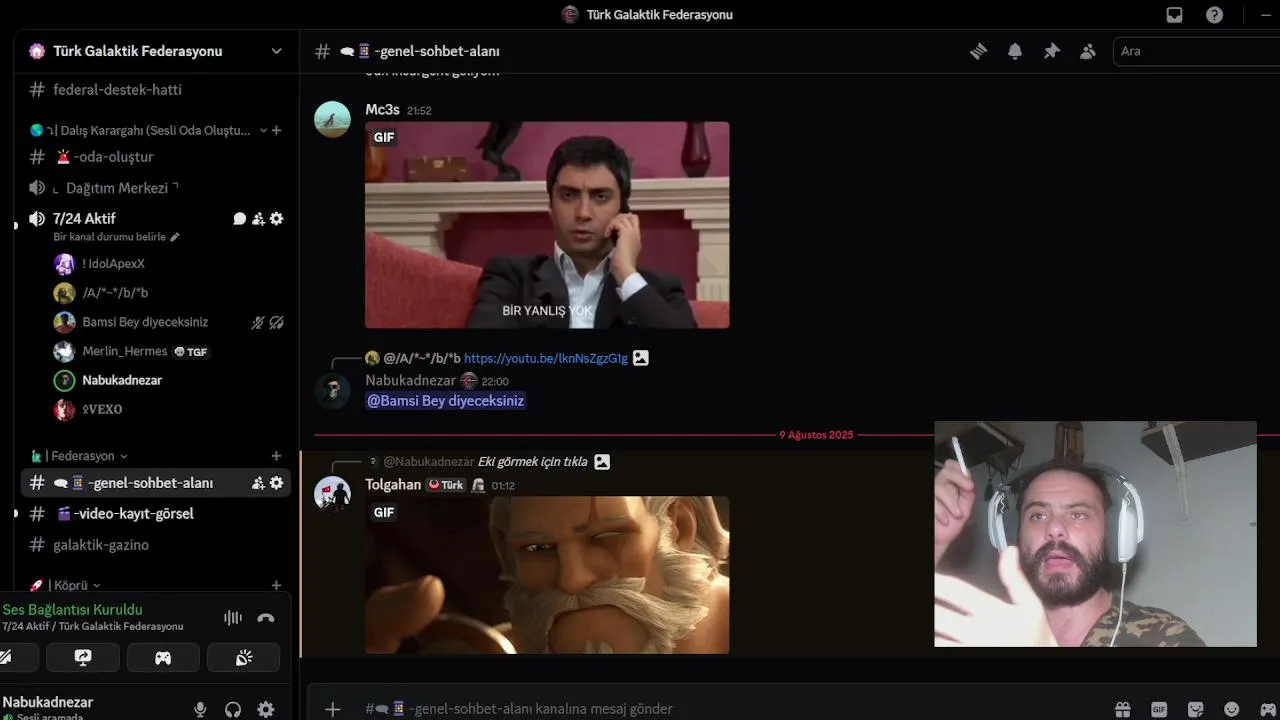The height and width of the screenshot is (720, 1280).
Task: Show pinned messages pin icon
Action: point(1051,51)
